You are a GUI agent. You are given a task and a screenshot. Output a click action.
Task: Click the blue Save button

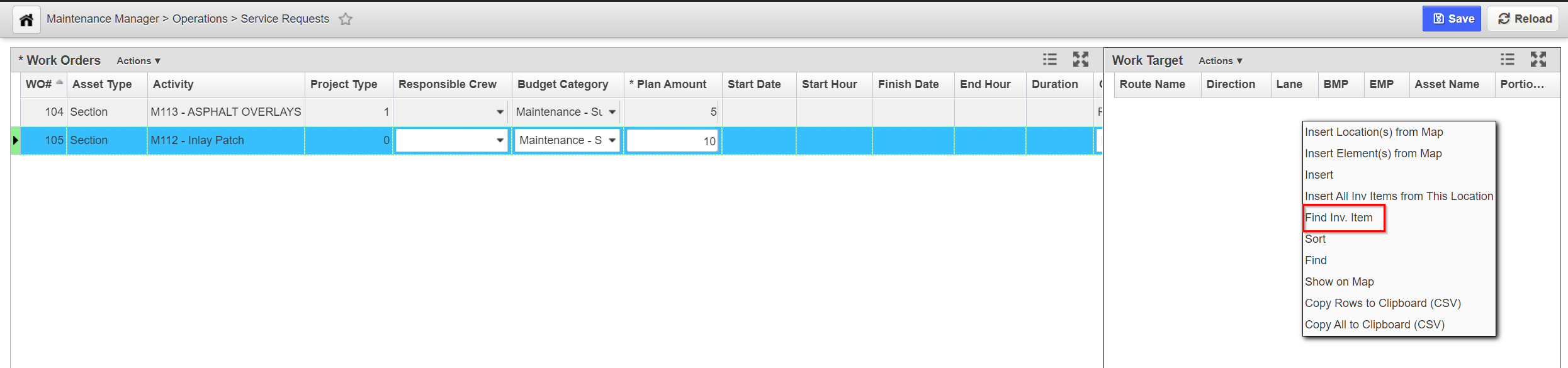point(1452,19)
